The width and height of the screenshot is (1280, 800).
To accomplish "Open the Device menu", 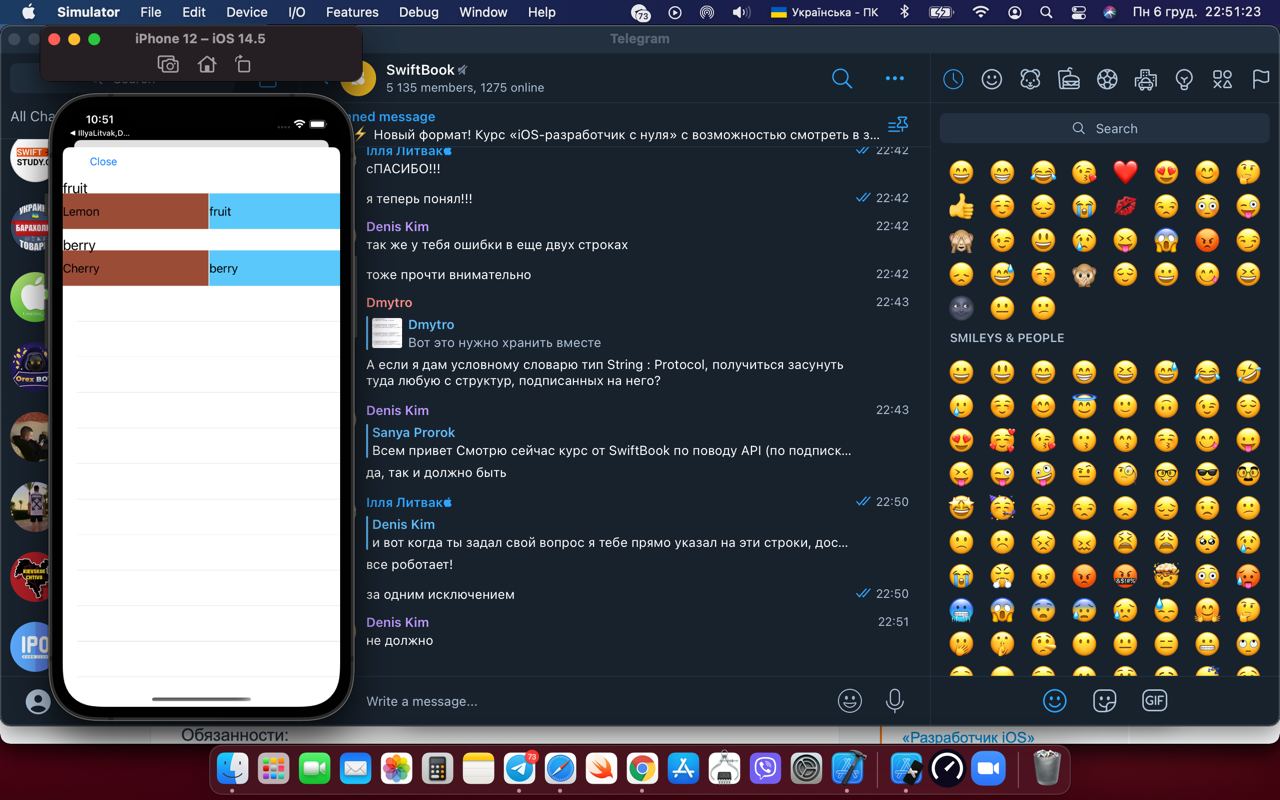I will point(246,12).
